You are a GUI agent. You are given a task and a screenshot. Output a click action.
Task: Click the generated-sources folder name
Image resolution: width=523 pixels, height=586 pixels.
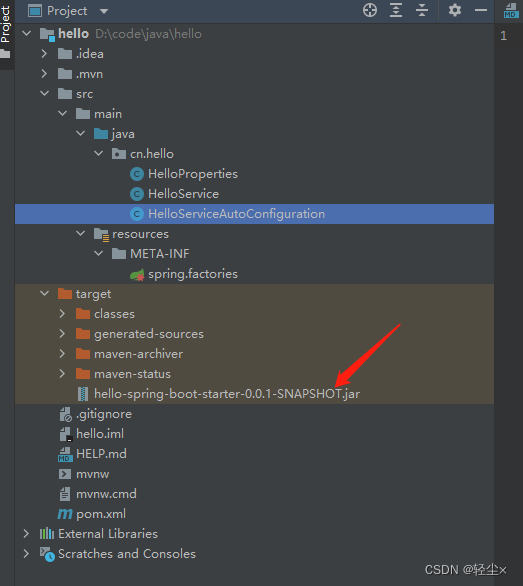coord(149,334)
